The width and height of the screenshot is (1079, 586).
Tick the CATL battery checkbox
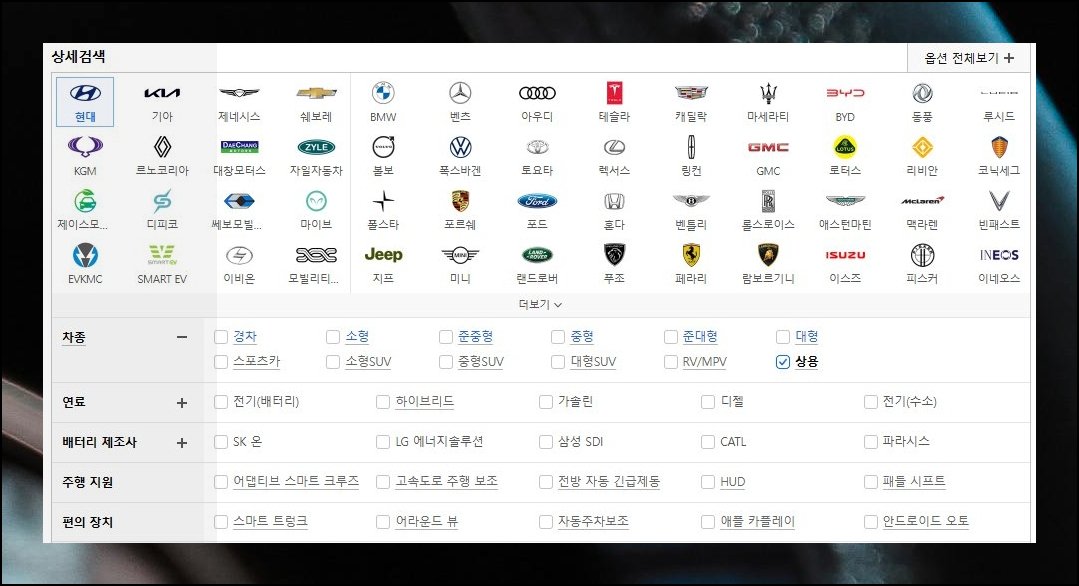(708, 442)
